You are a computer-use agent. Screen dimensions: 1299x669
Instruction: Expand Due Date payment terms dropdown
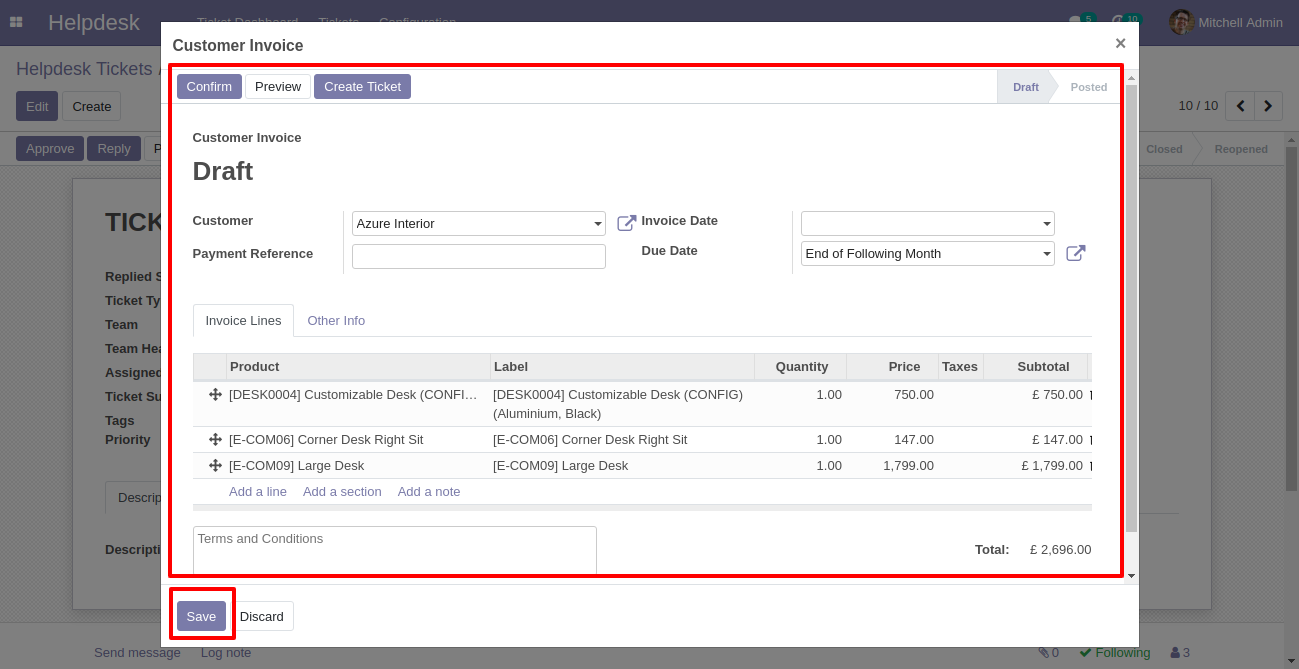click(1047, 254)
